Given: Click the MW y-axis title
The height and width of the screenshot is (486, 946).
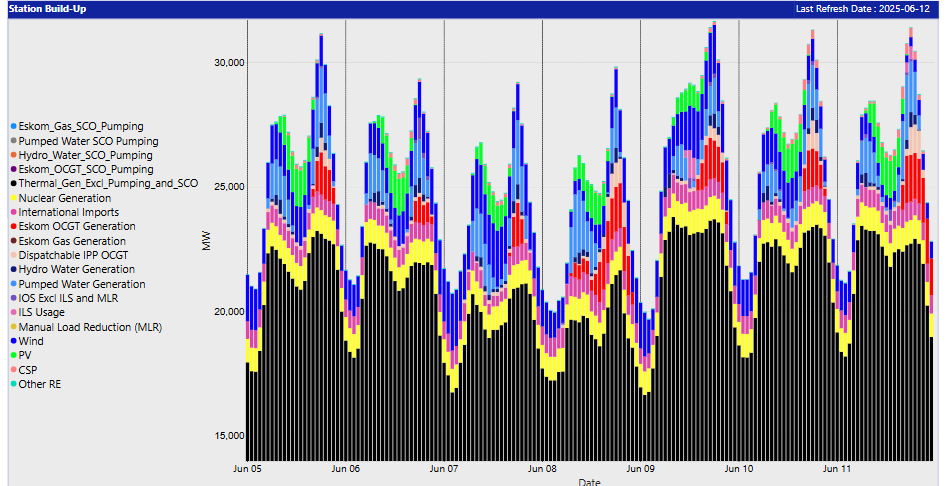Looking at the screenshot, I should point(207,241).
